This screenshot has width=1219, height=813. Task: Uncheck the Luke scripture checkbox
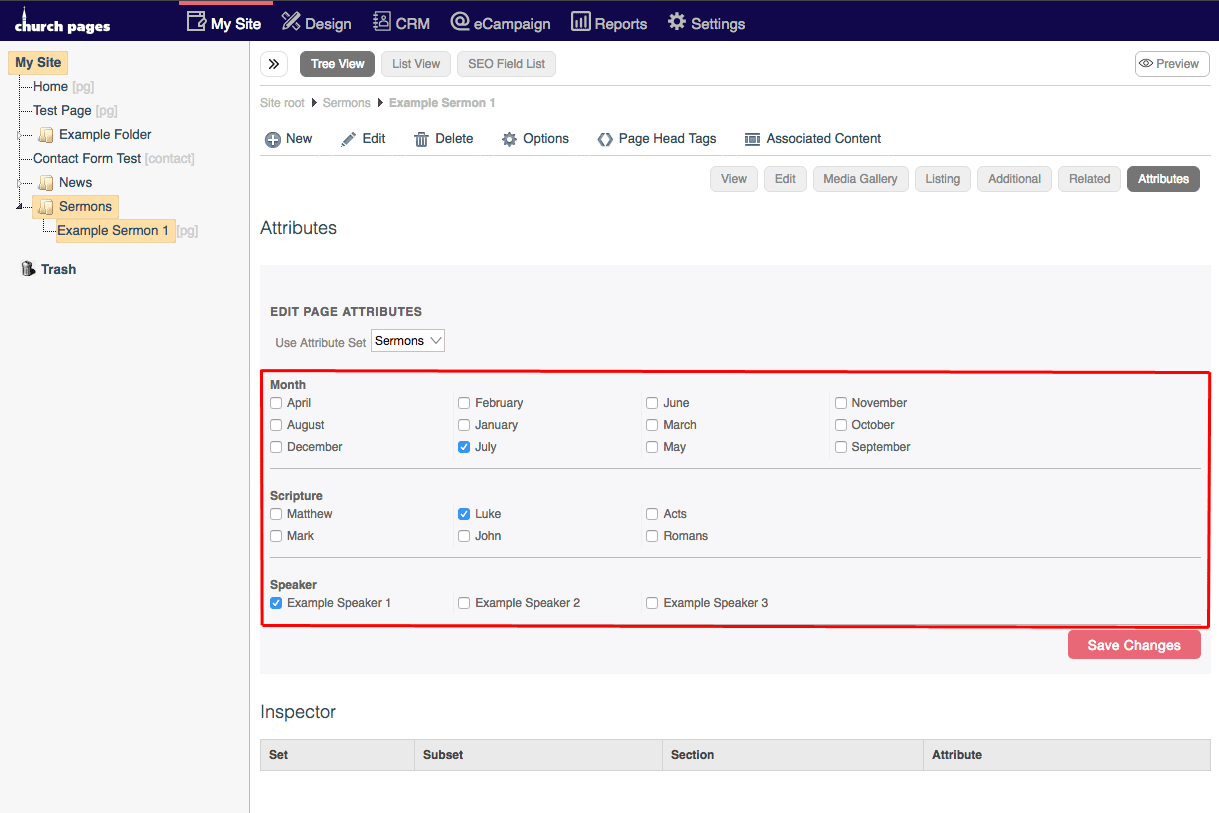[x=464, y=514]
